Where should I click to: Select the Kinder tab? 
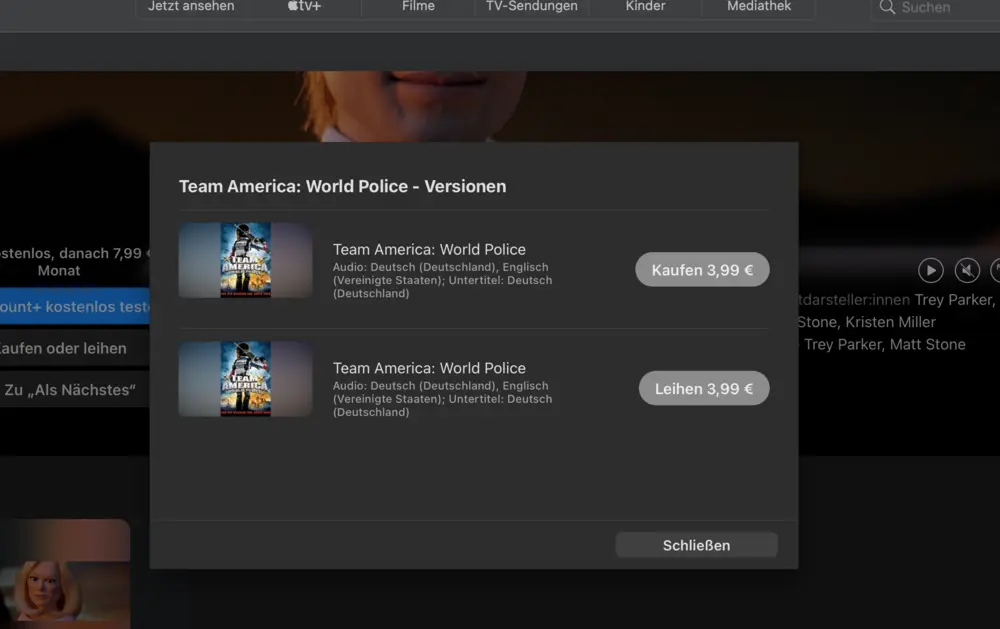tap(645, 7)
